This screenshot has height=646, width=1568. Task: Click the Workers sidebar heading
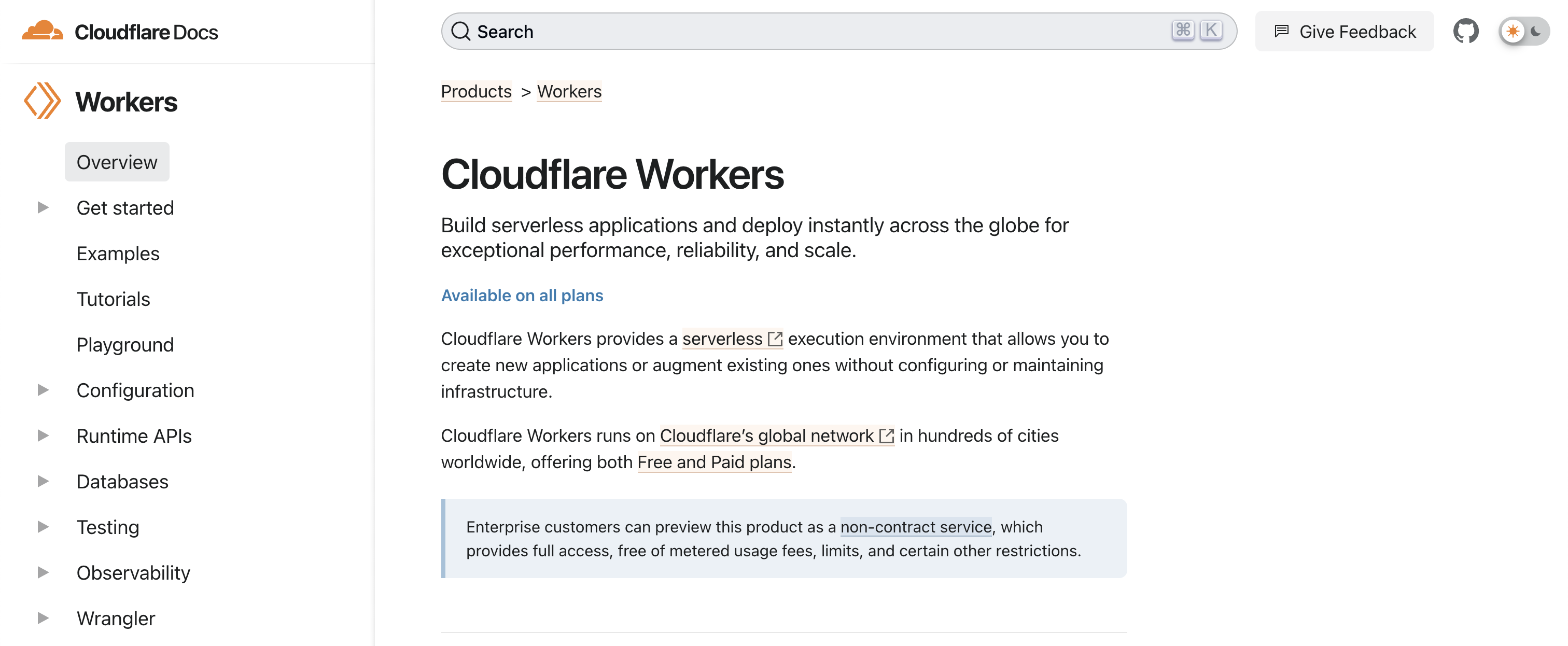127,102
